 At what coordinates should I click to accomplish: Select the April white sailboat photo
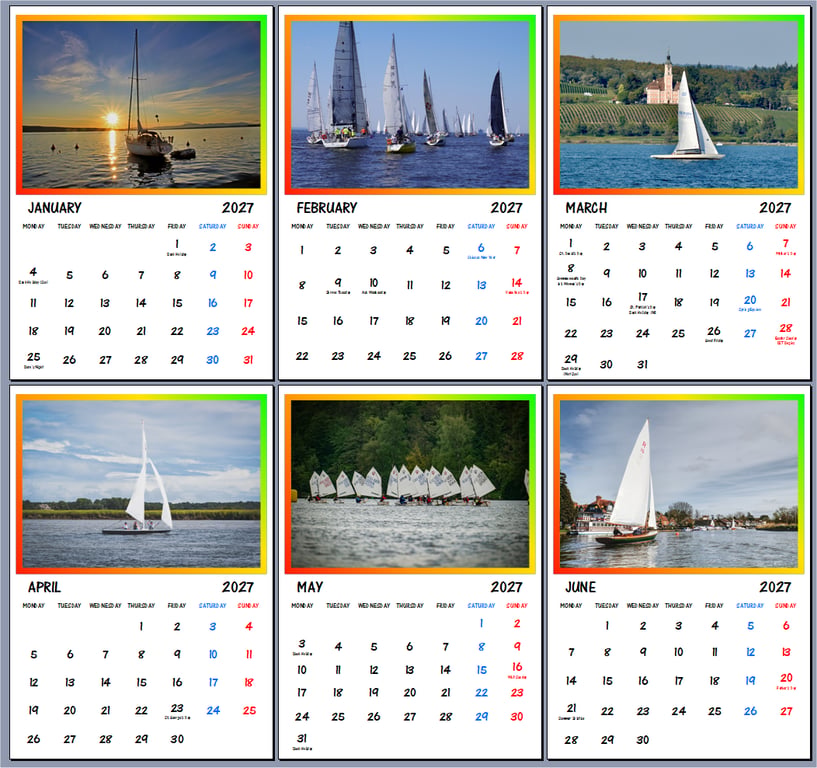coord(141,484)
